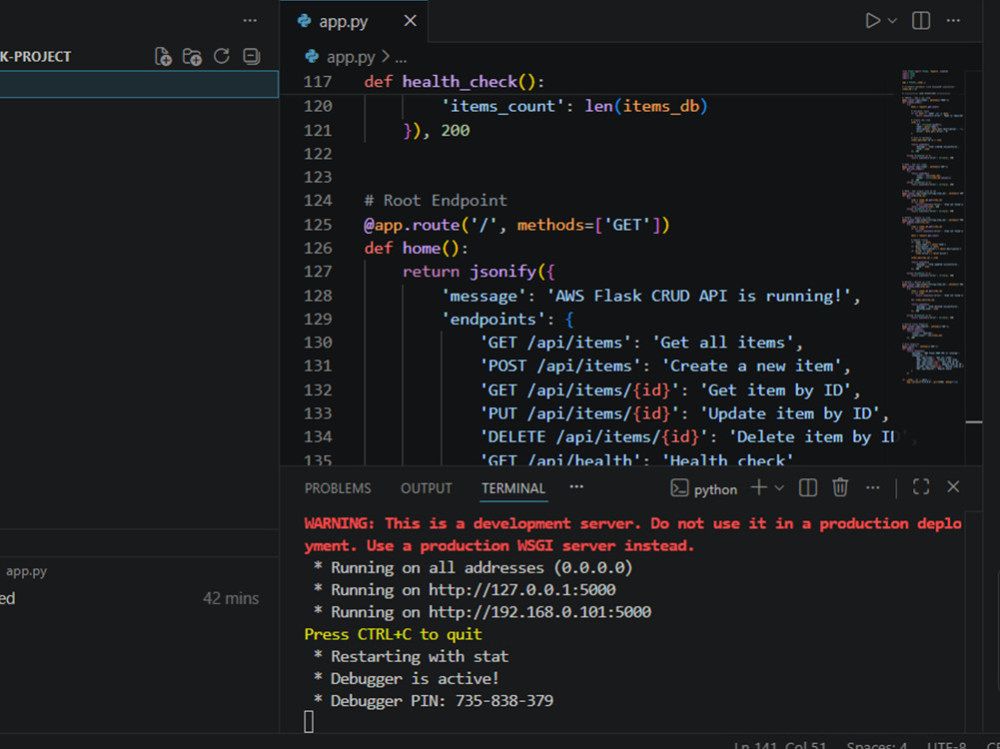Image resolution: width=1000 pixels, height=749 pixels.
Task: Select the app.py editor tab
Action: point(353,21)
